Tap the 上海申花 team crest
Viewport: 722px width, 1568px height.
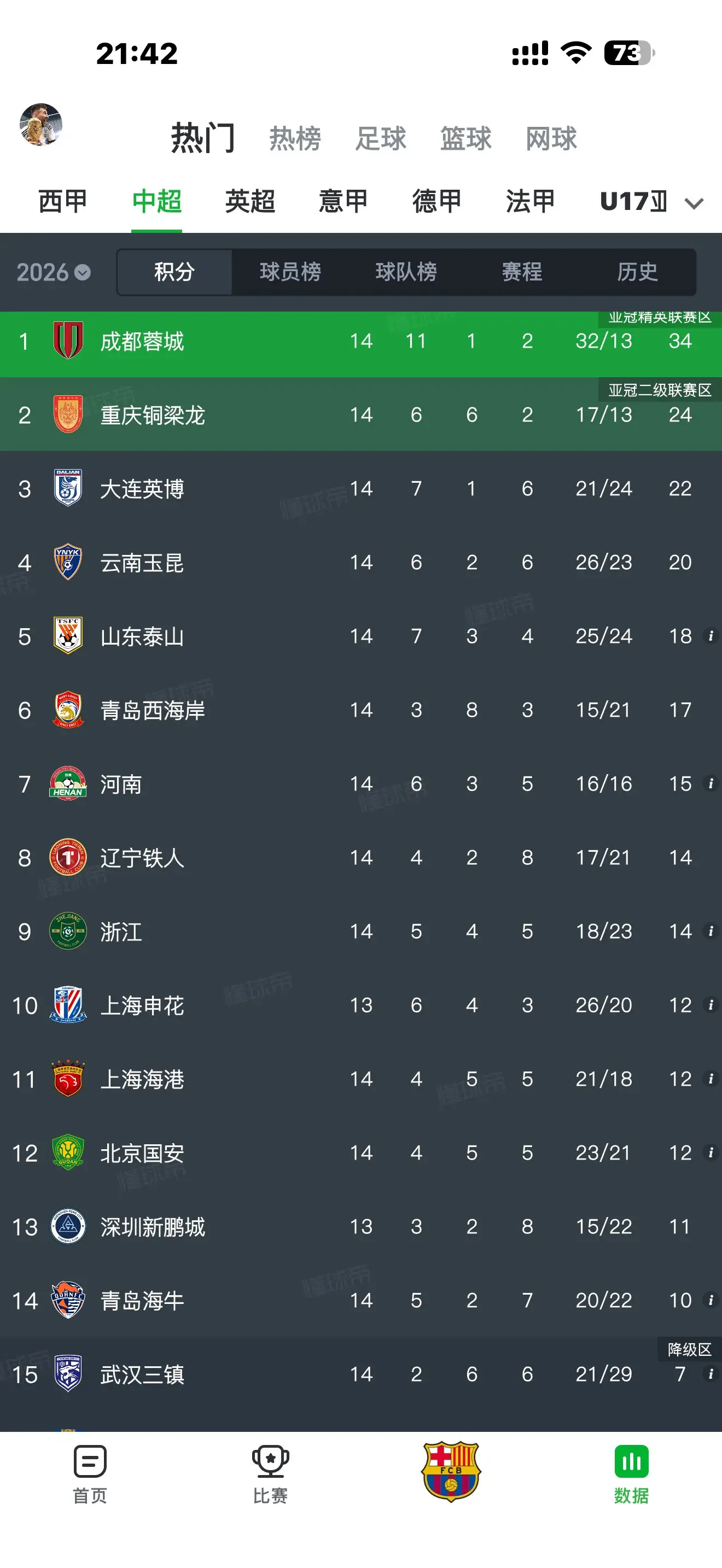coord(68,1005)
